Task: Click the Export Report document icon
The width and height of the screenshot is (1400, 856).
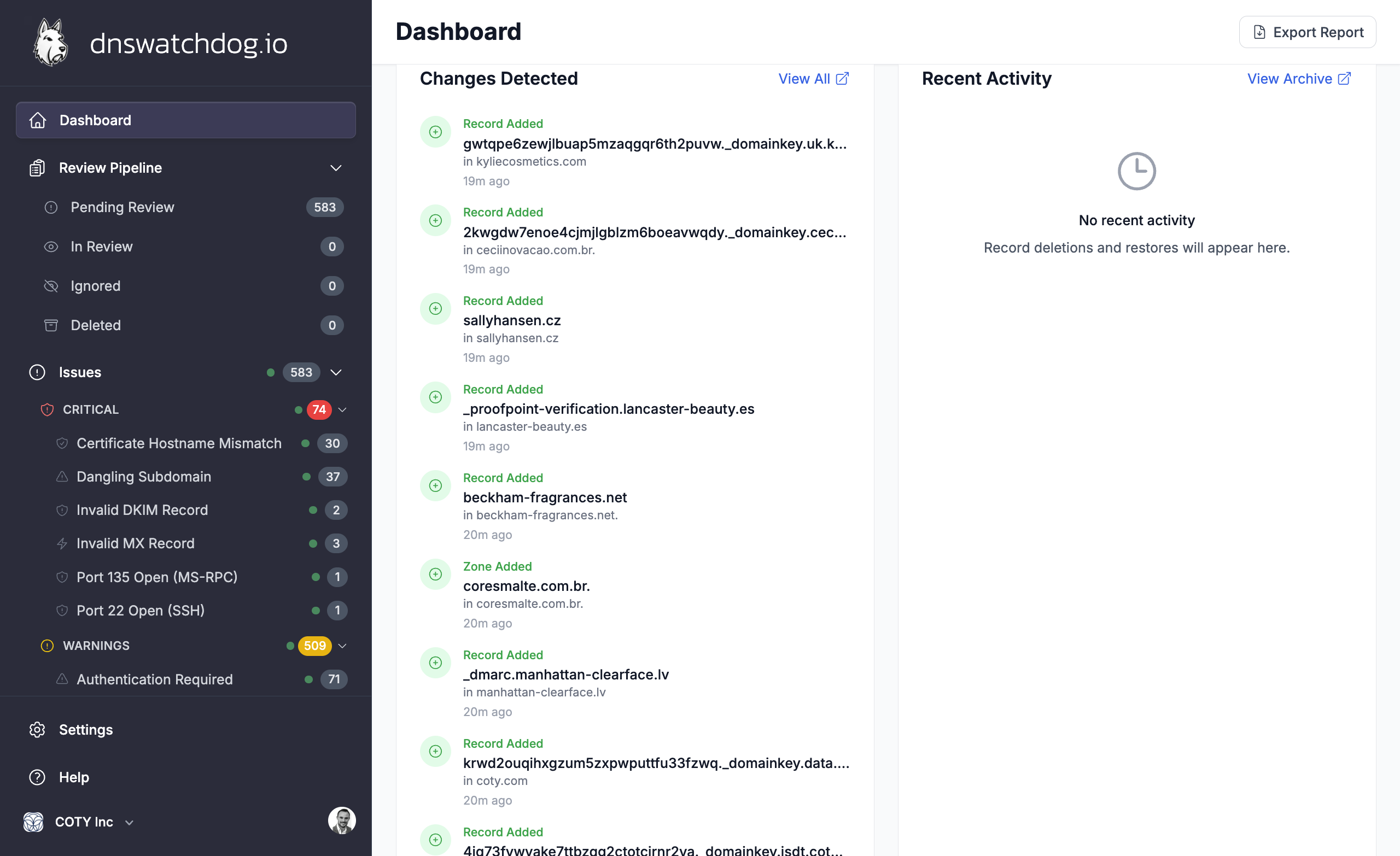Action: (1259, 32)
